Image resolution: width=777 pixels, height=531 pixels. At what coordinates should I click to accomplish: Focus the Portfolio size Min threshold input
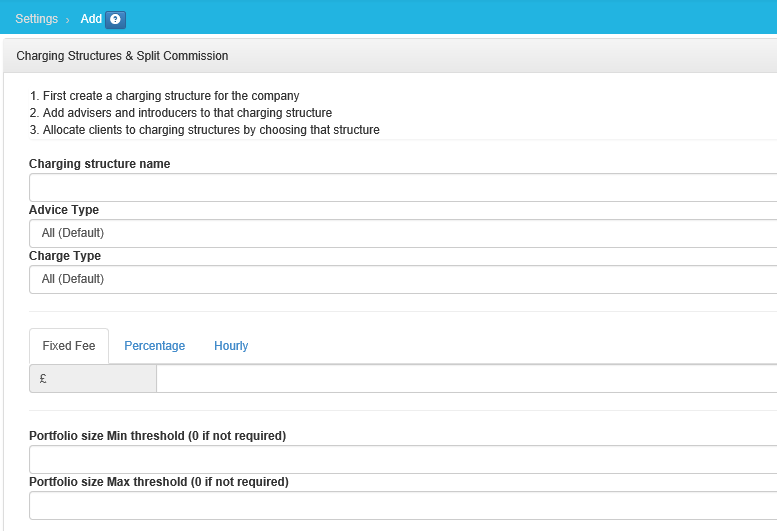(402, 459)
